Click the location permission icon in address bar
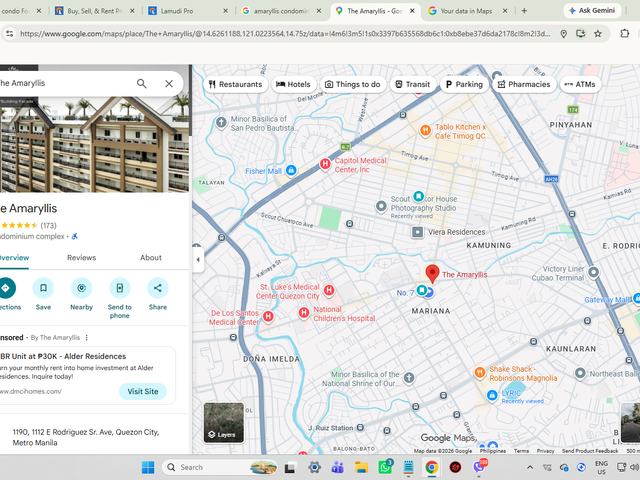 (x=564, y=34)
